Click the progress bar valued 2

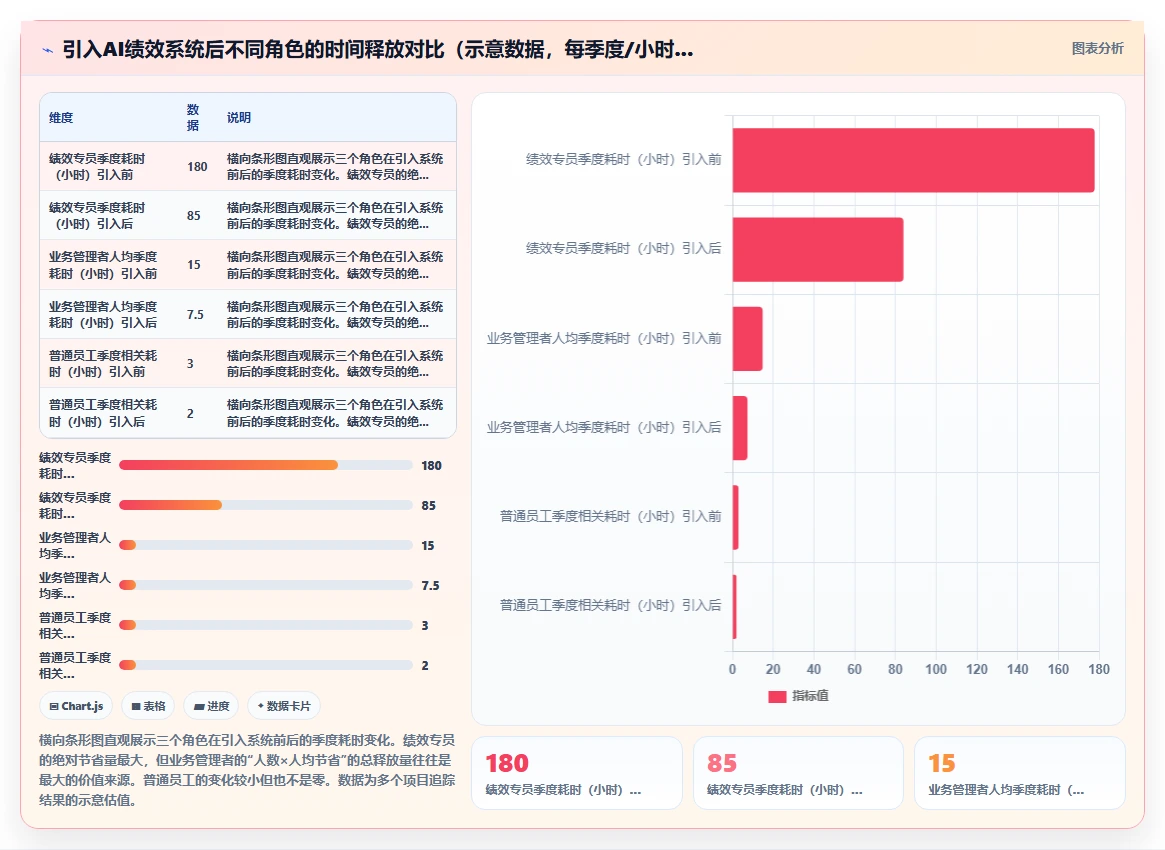coord(265,665)
